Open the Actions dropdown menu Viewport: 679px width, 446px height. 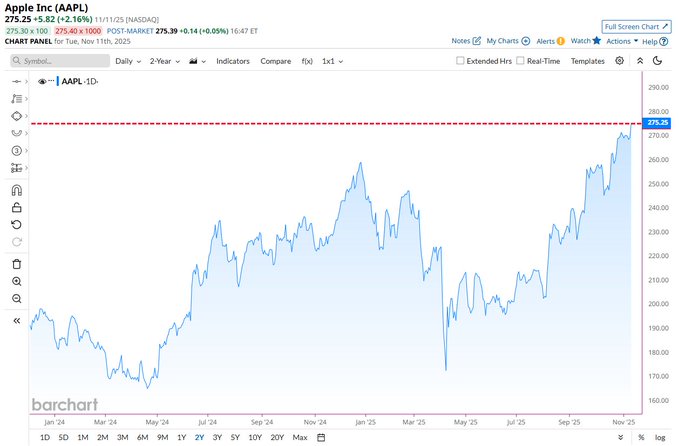point(622,41)
